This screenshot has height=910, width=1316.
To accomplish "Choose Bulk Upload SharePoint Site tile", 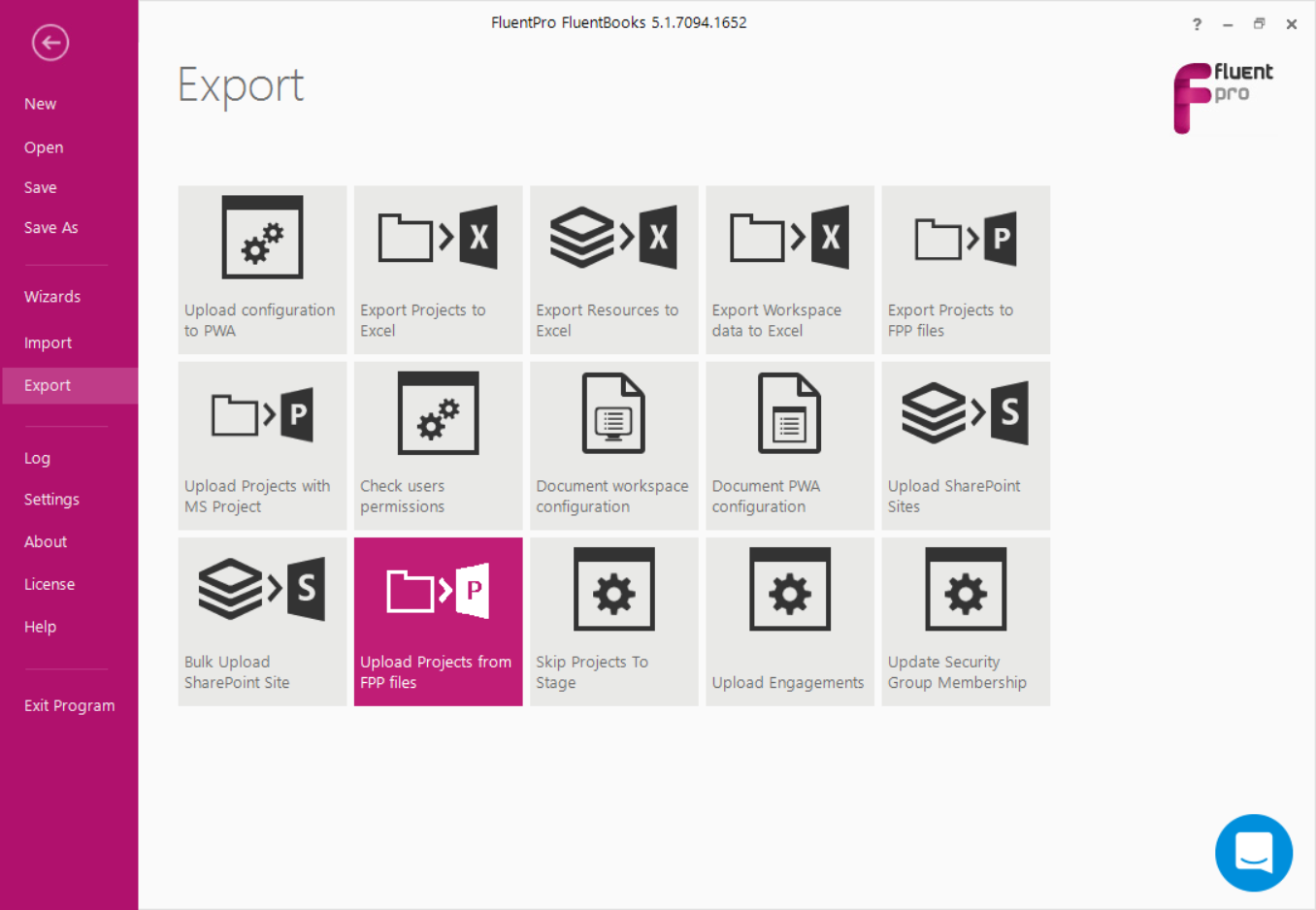I will click(262, 622).
